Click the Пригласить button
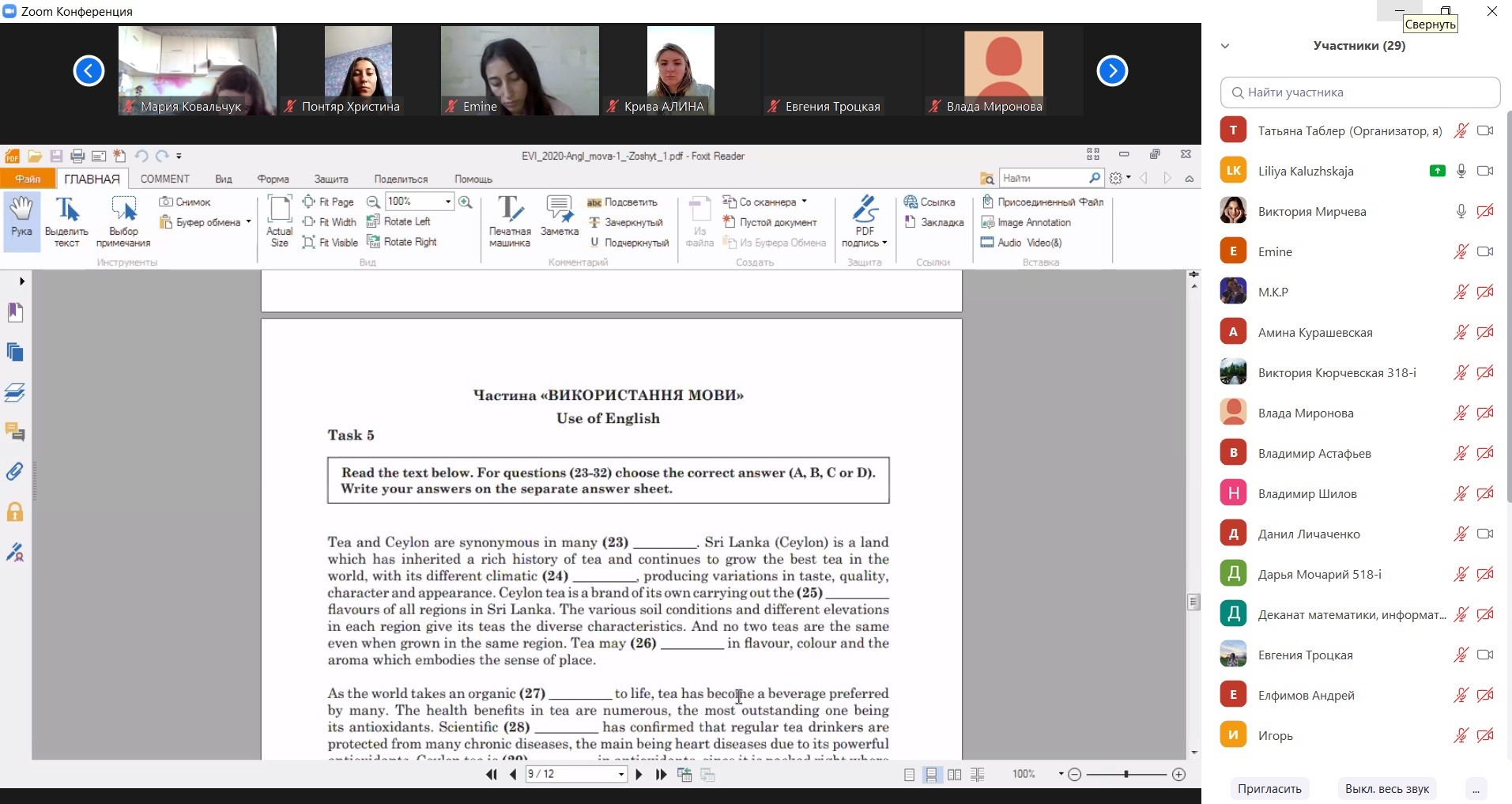 (1269, 789)
